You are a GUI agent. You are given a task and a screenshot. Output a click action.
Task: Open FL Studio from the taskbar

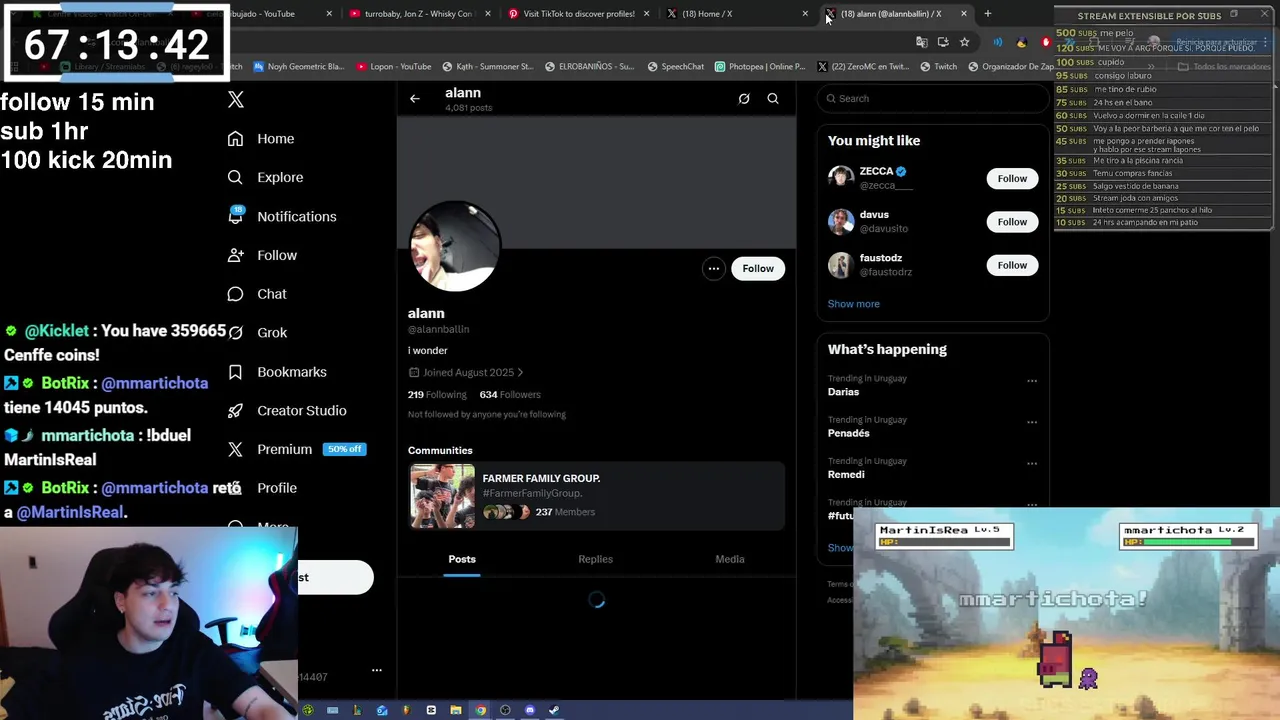pos(407,710)
